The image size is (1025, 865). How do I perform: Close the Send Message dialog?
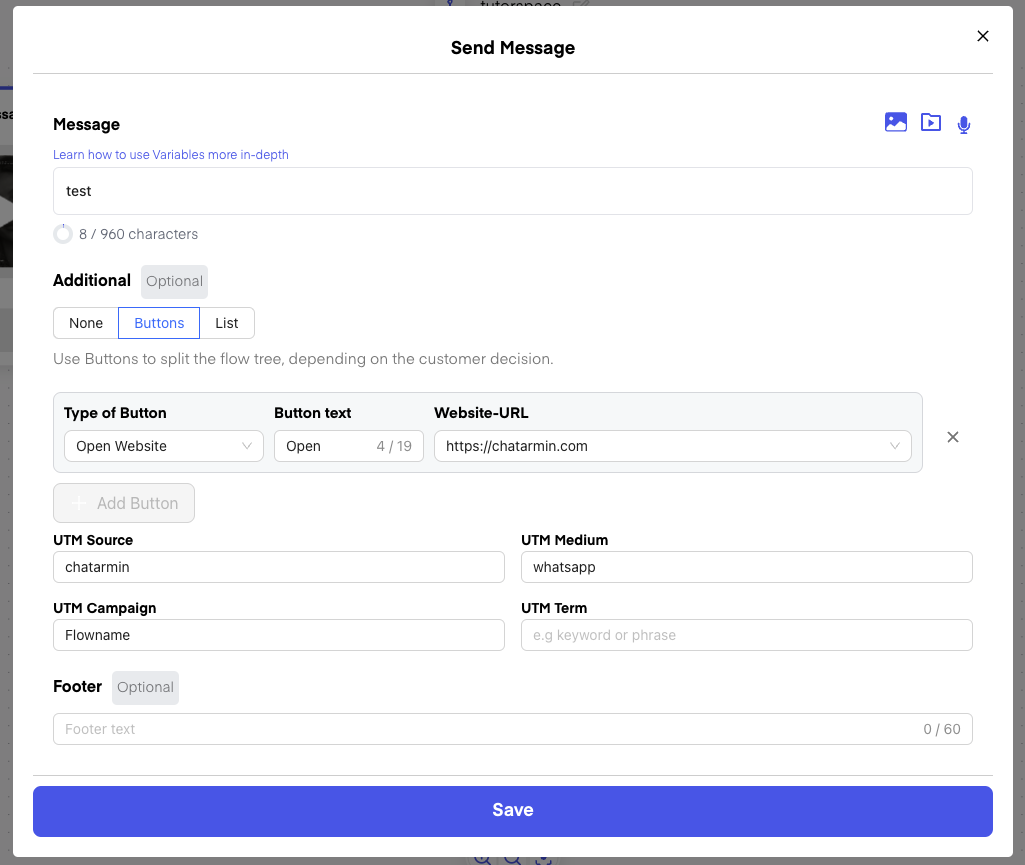coord(982,36)
